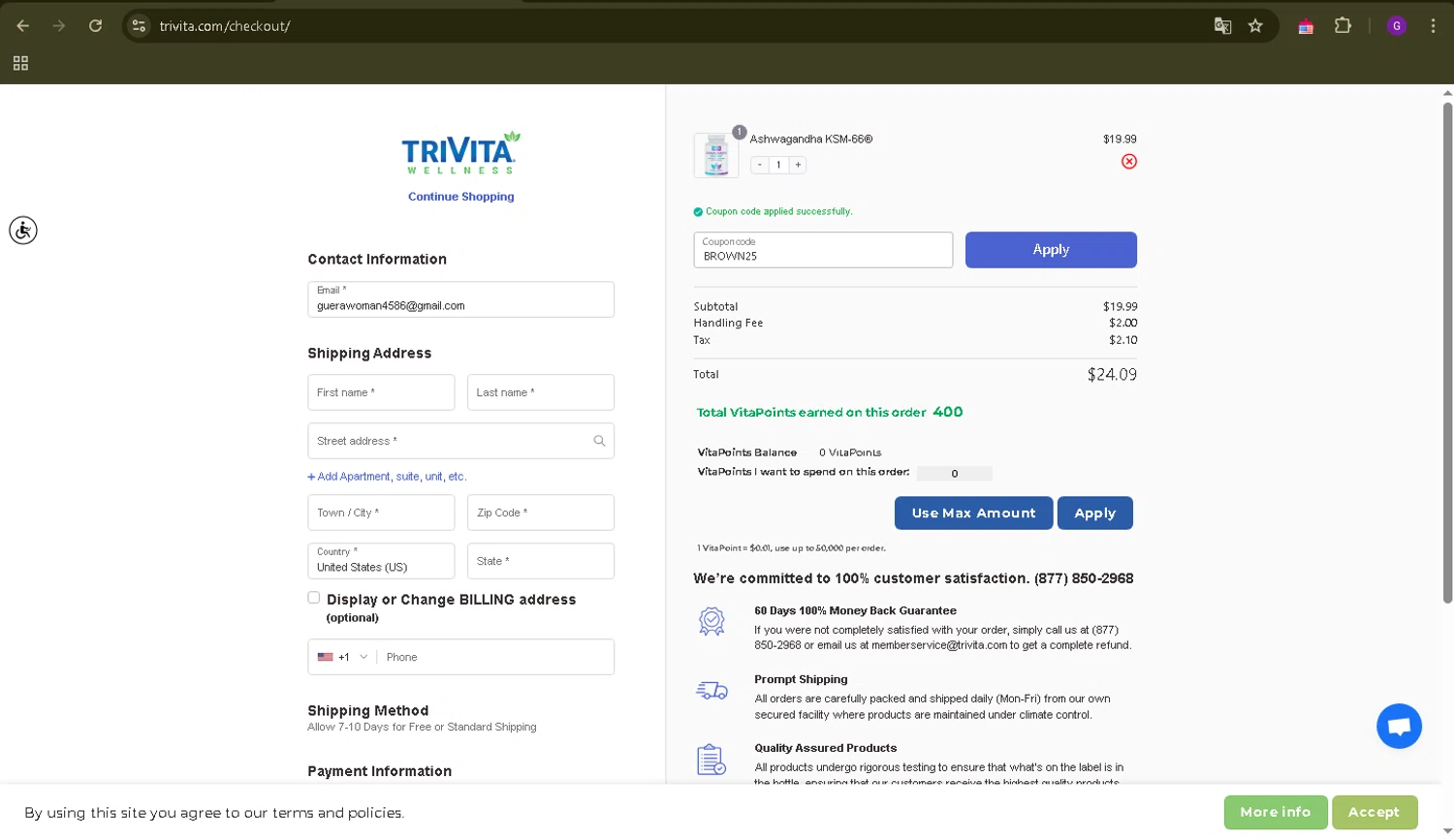Open the apps grid in bookmarks bar
1454x840 pixels.
20,63
